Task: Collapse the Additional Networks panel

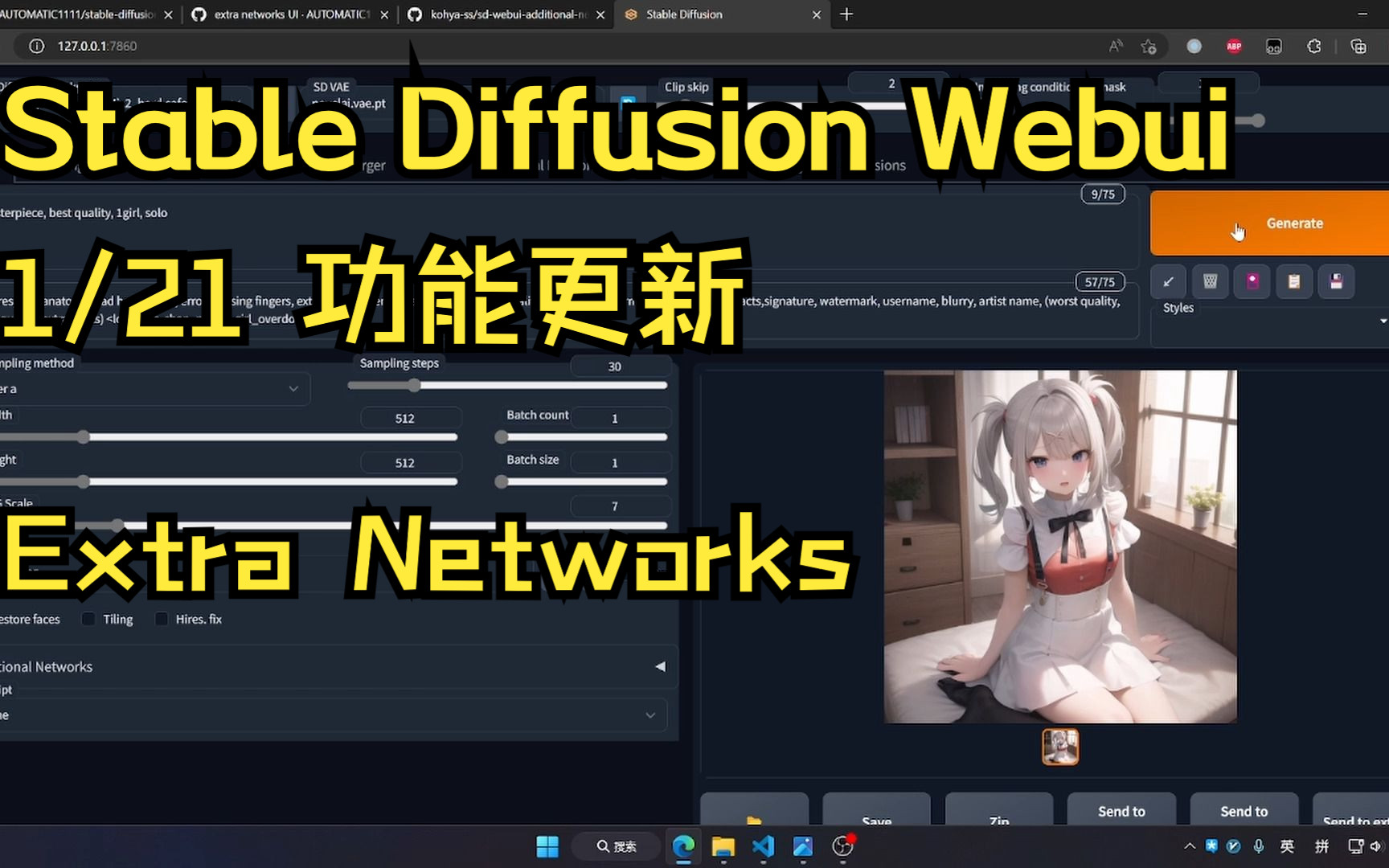Action: point(660,665)
